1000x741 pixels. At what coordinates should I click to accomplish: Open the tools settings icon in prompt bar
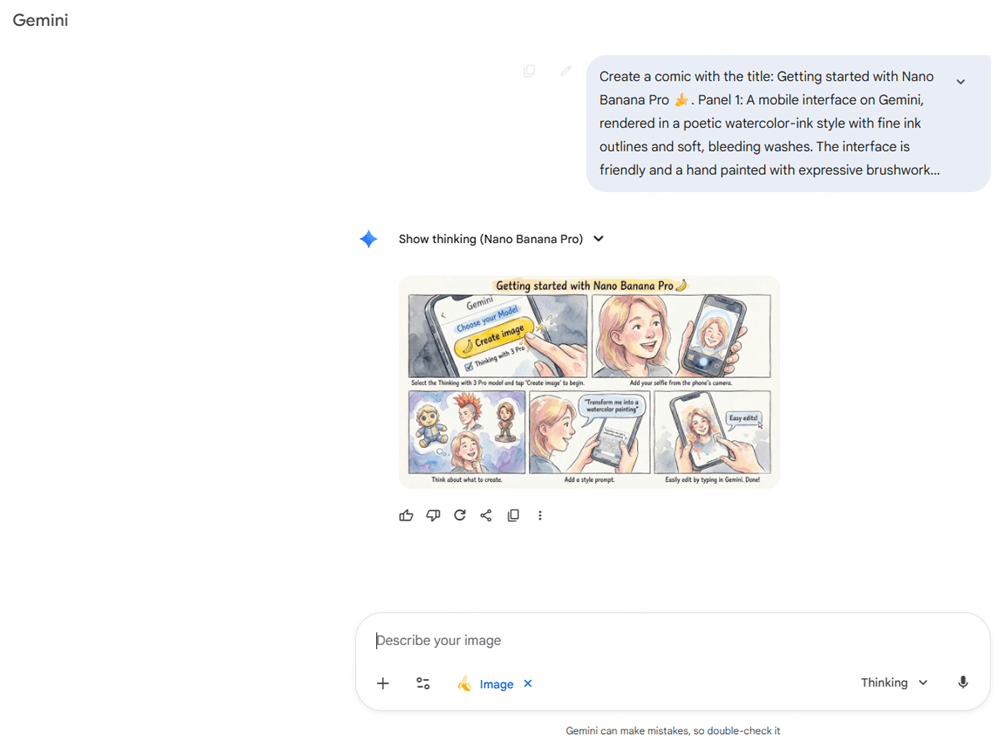(x=423, y=684)
